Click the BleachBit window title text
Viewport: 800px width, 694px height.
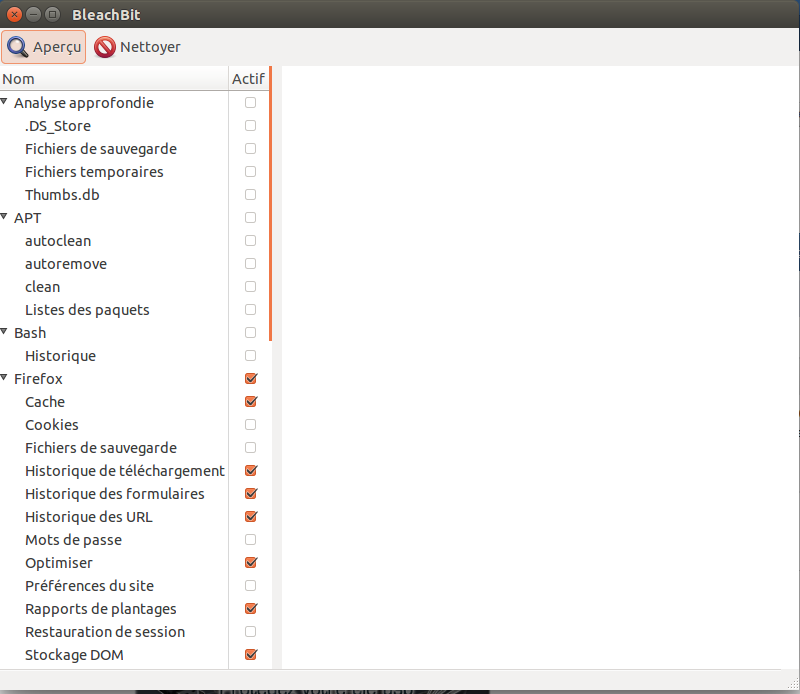tap(106, 14)
